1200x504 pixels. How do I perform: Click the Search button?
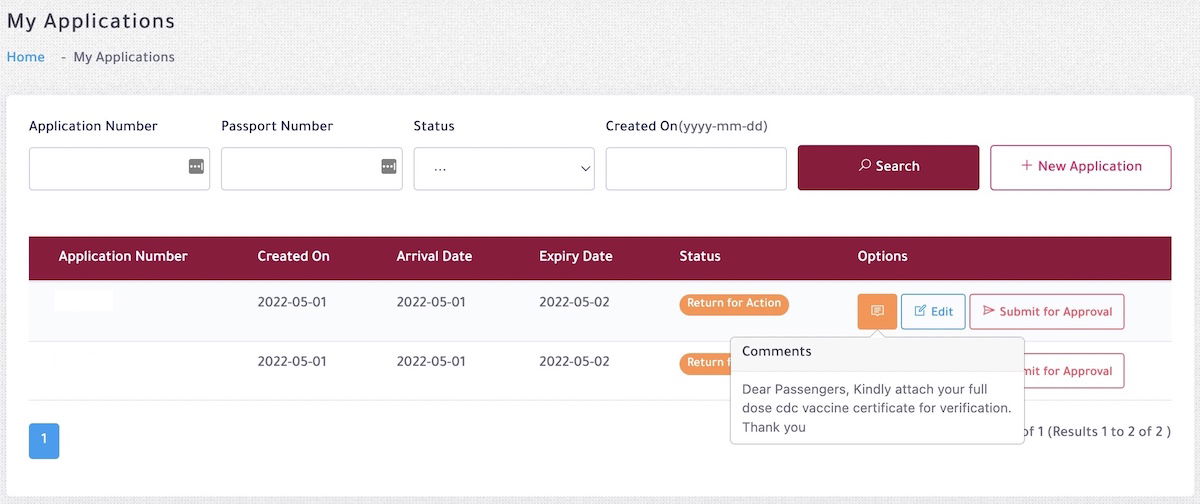click(x=888, y=167)
